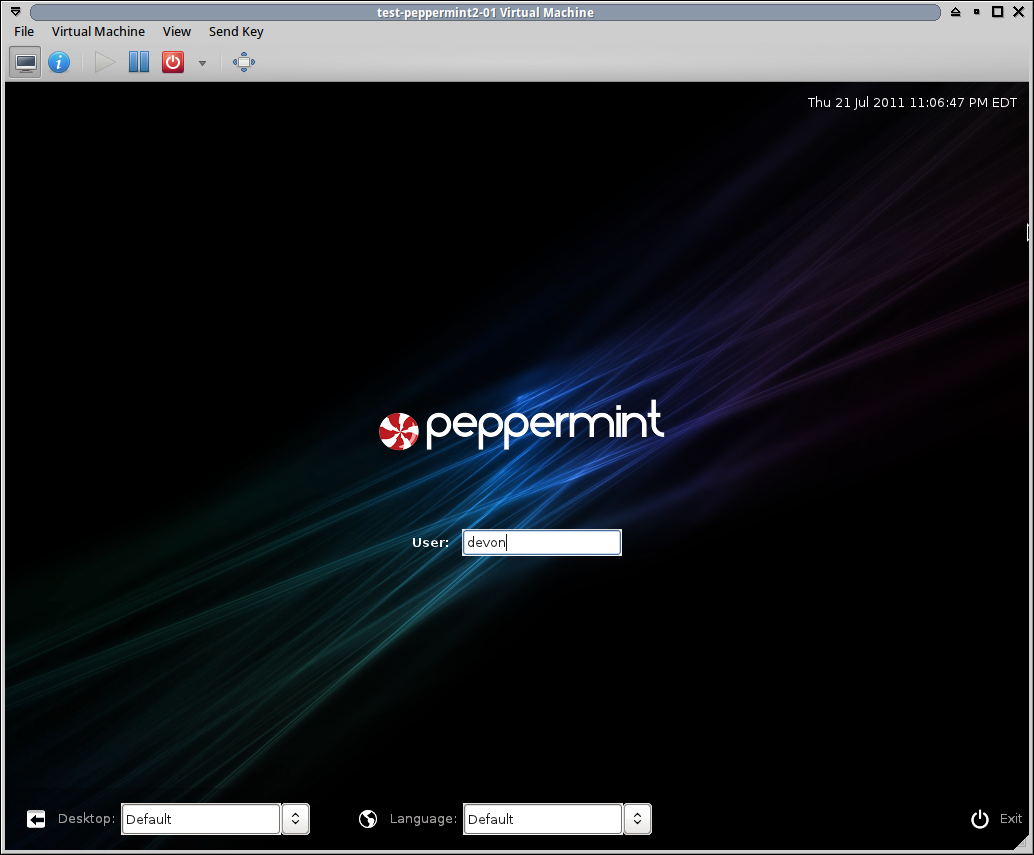Click the Desktop: label
The image size is (1034, 855).
click(x=86, y=819)
